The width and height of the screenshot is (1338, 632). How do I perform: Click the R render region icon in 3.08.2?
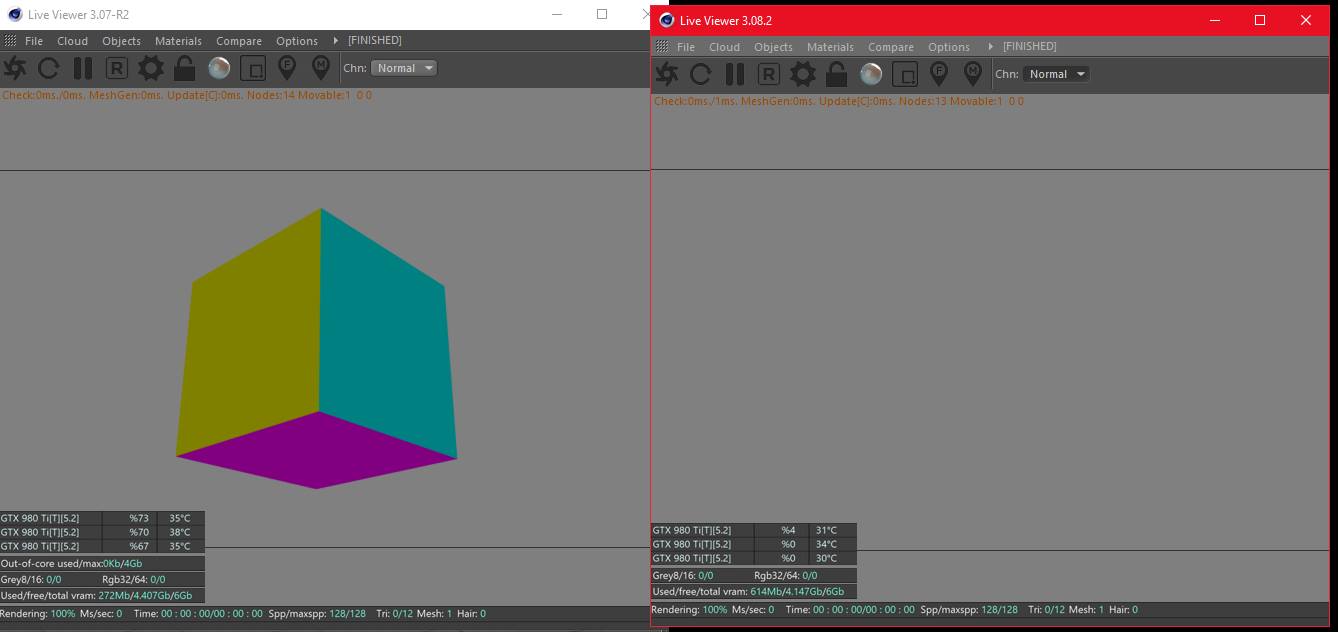tap(769, 74)
